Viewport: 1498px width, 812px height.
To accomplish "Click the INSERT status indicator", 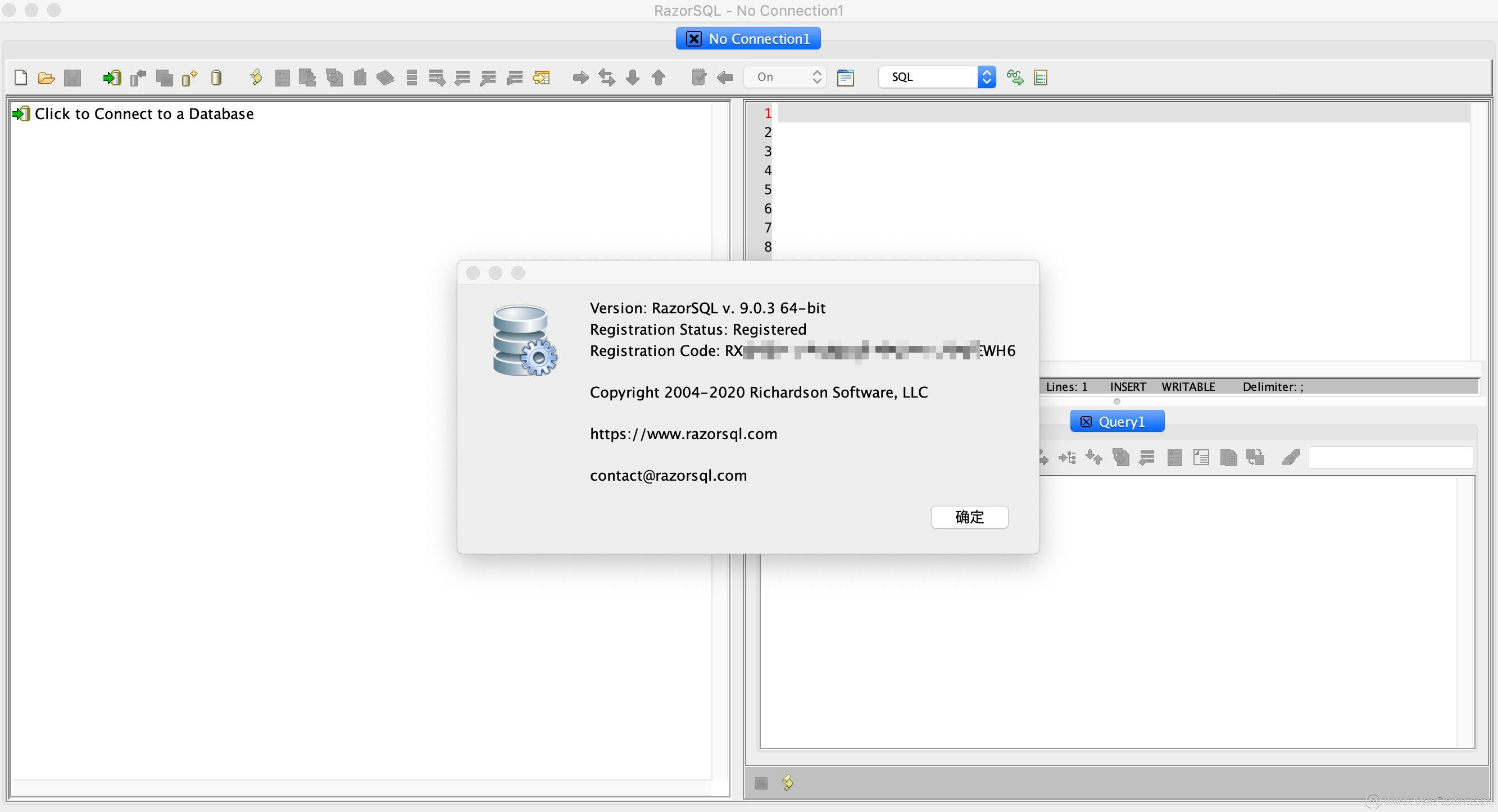I will 1128,386.
